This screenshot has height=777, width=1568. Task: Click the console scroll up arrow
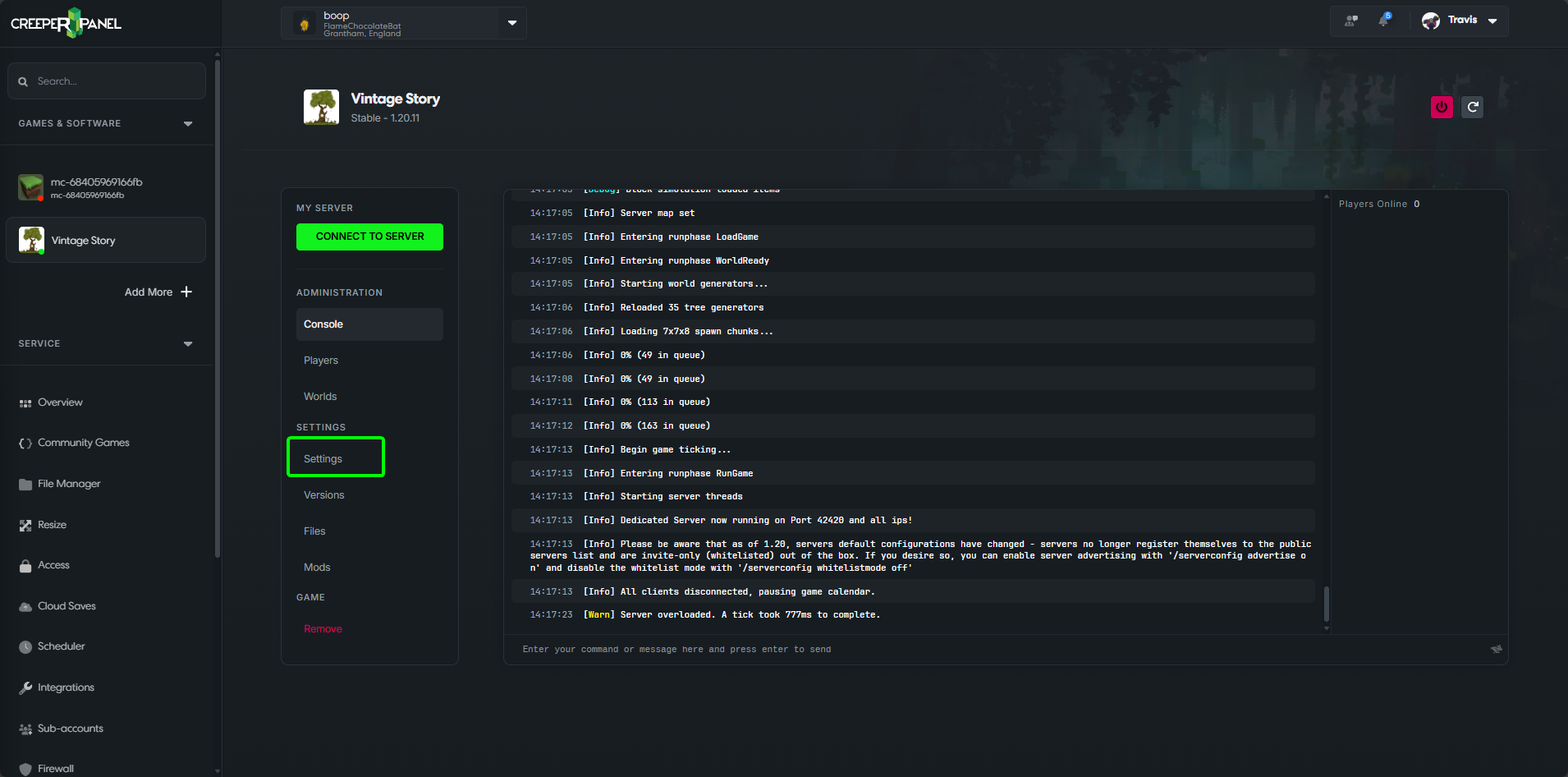click(x=1327, y=196)
